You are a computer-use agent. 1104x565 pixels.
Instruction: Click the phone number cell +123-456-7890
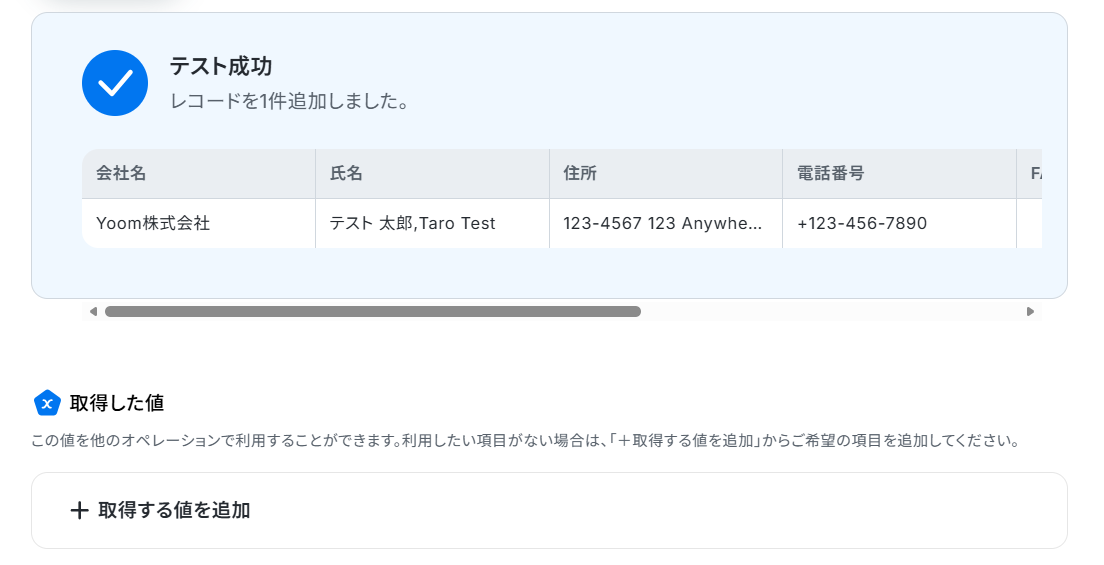point(900,223)
